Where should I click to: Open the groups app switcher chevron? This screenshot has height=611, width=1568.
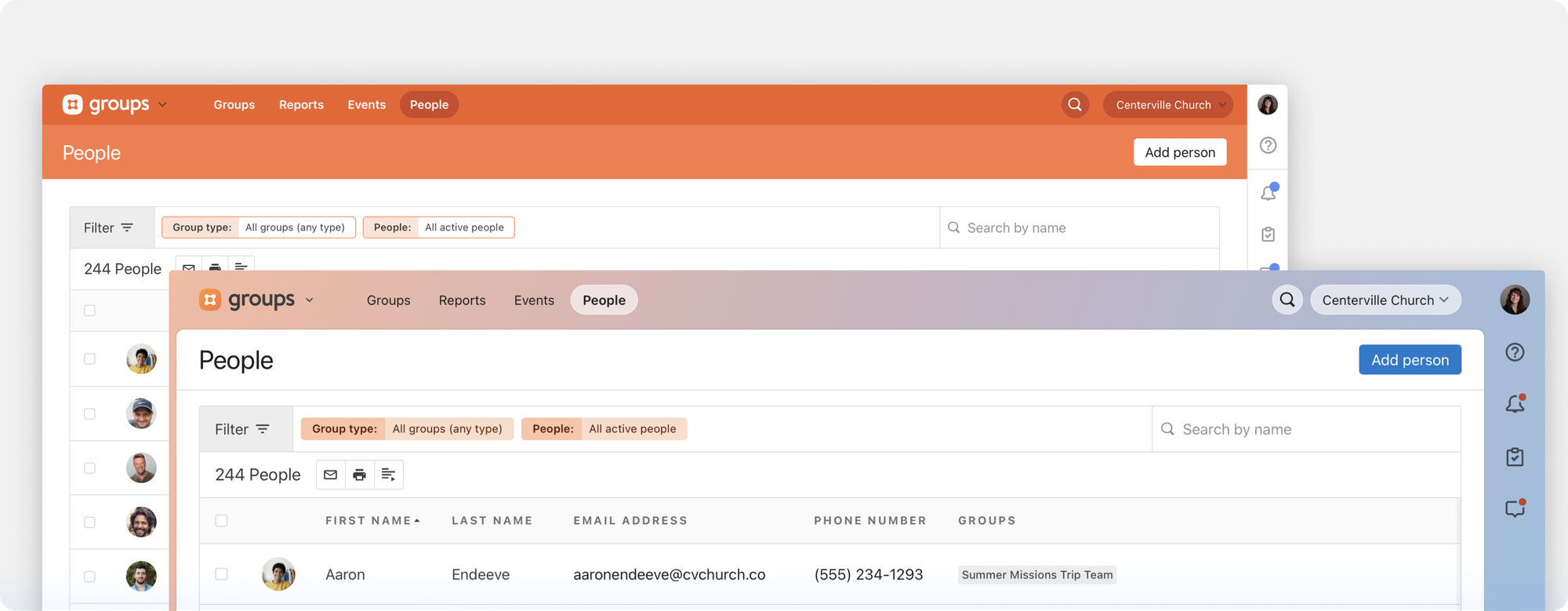coord(310,300)
